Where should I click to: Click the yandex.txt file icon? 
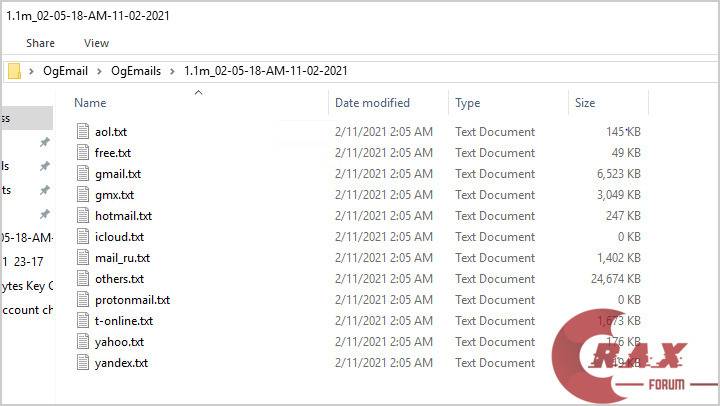click(84, 363)
